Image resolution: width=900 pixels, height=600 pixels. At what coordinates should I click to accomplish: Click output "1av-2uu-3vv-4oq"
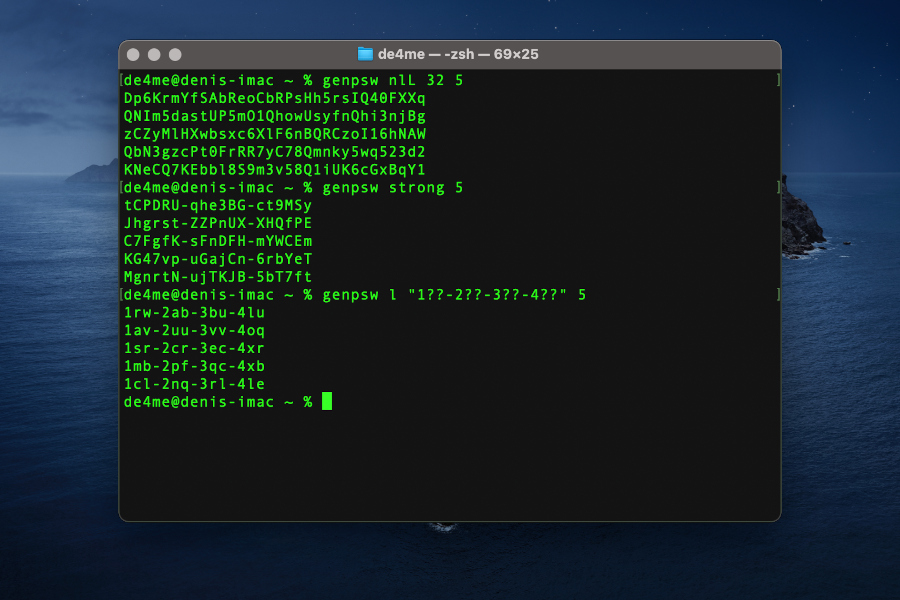(x=195, y=331)
